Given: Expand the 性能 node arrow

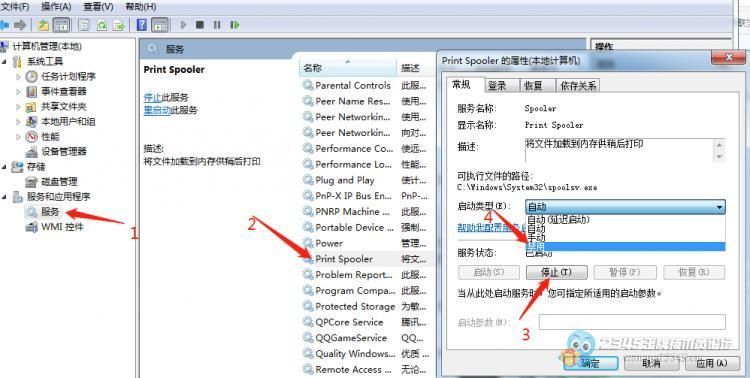Looking at the screenshot, I should pyautogui.click(x=19, y=137).
